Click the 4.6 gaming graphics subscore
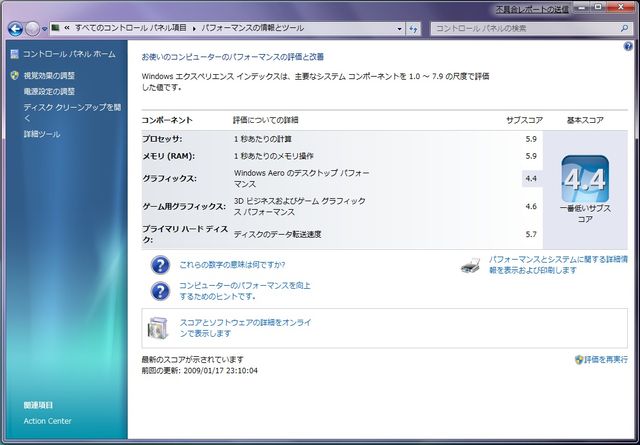The image size is (640, 445). 531,207
